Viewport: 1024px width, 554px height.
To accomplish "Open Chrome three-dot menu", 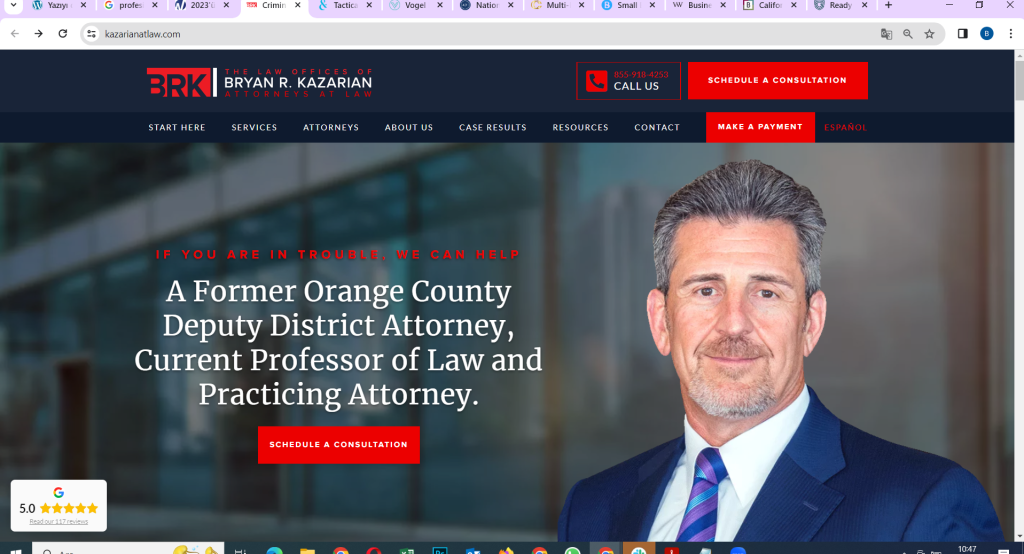I will point(1010,34).
